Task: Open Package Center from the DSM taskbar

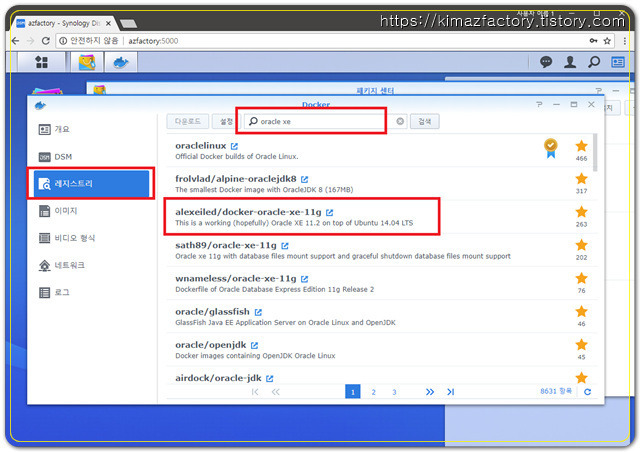Action: [x=87, y=62]
